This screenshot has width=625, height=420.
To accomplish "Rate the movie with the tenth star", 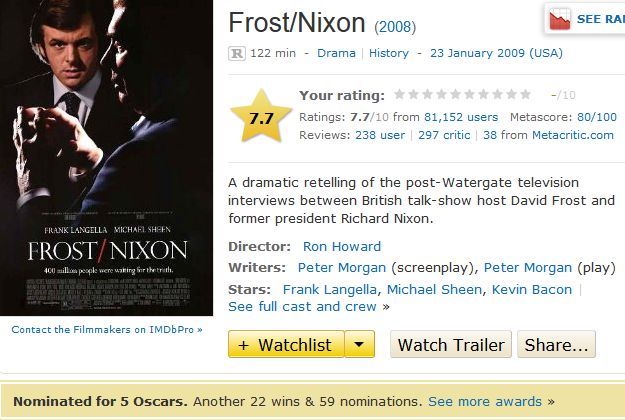I will 526,95.
